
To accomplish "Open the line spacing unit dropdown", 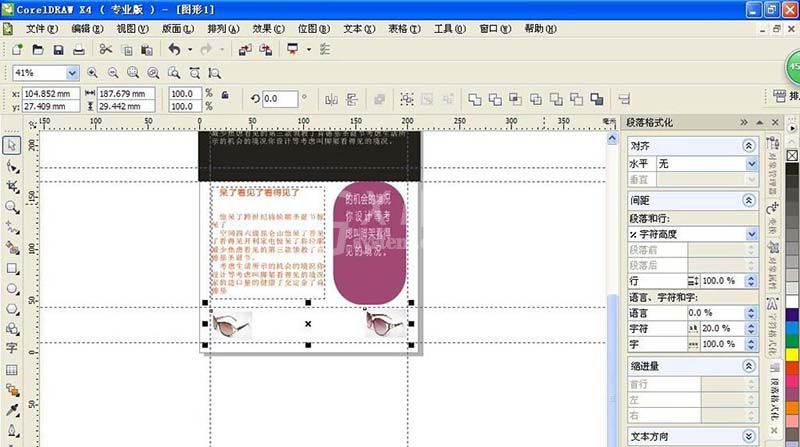I will click(x=751, y=234).
